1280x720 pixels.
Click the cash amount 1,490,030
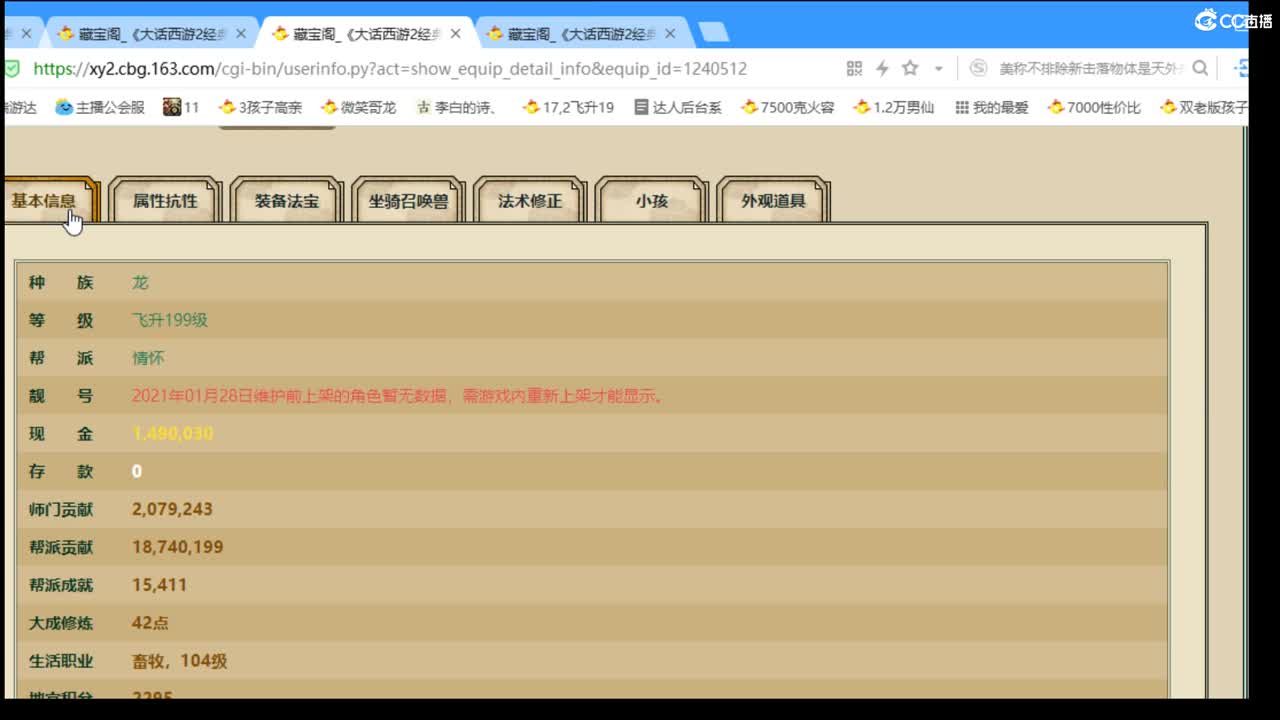click(173, 434)
